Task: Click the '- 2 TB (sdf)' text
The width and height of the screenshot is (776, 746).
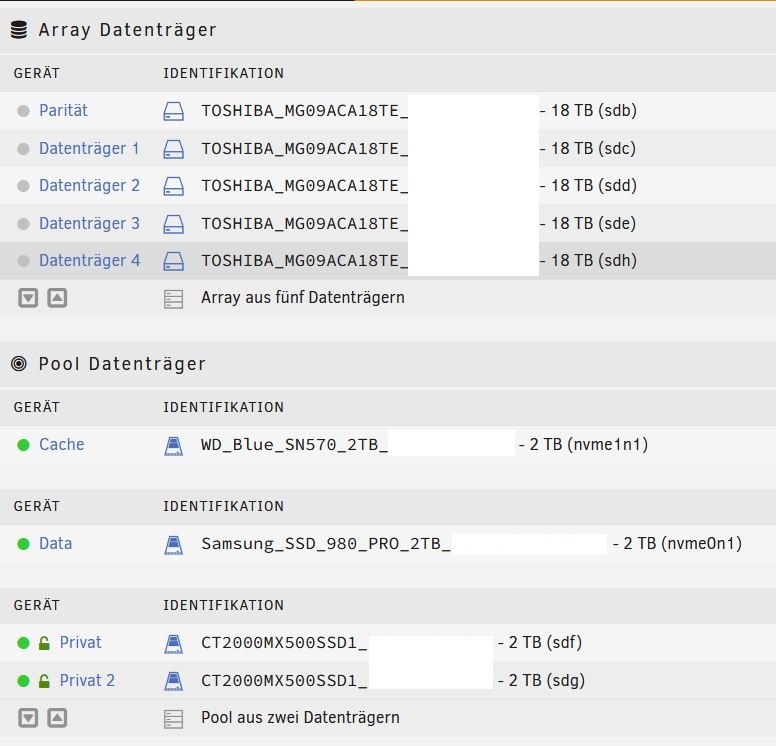Action: point(540,643)
